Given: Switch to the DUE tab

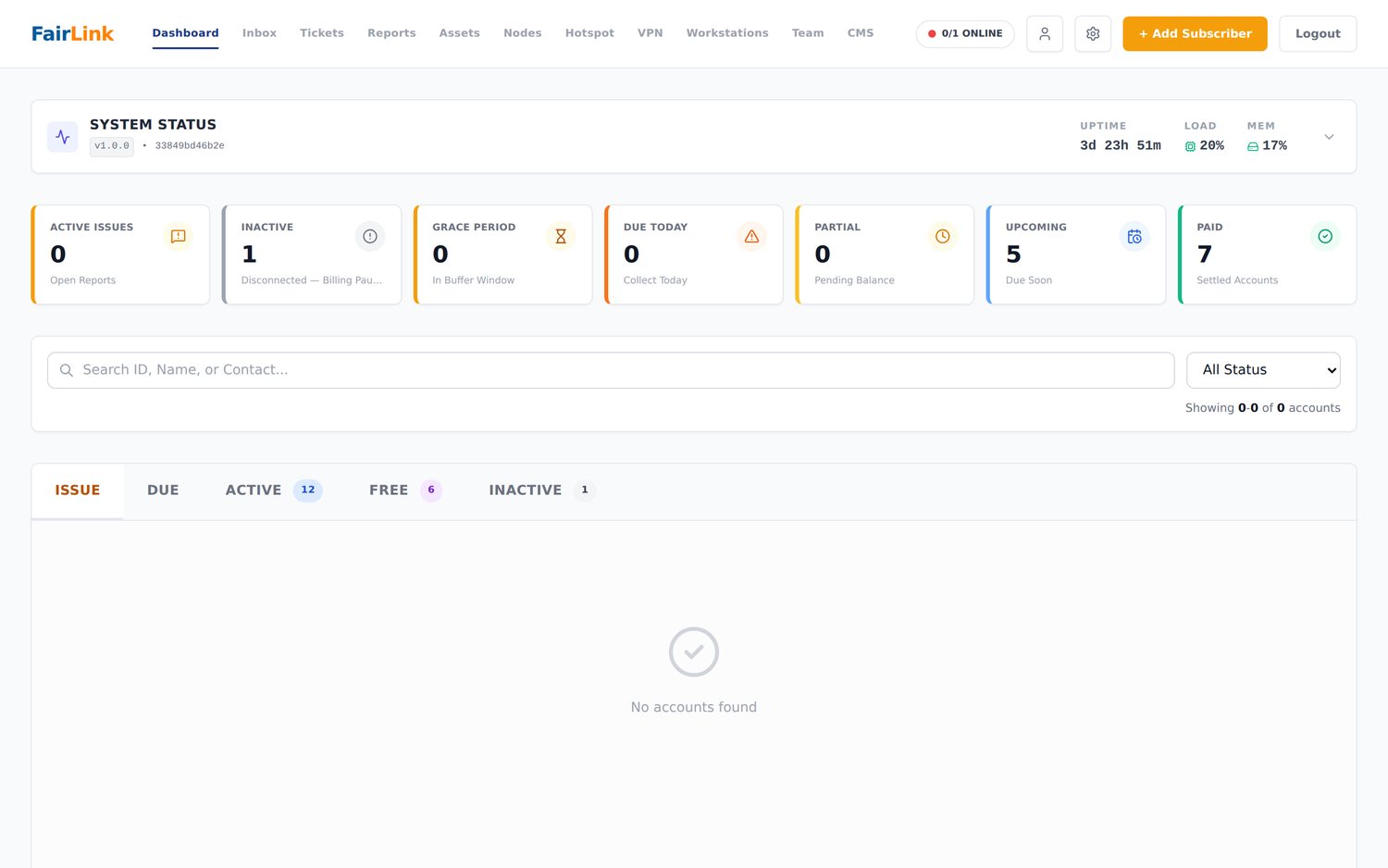Looking at the screenshot, I should pyautogui.click(x=163, y=490).
